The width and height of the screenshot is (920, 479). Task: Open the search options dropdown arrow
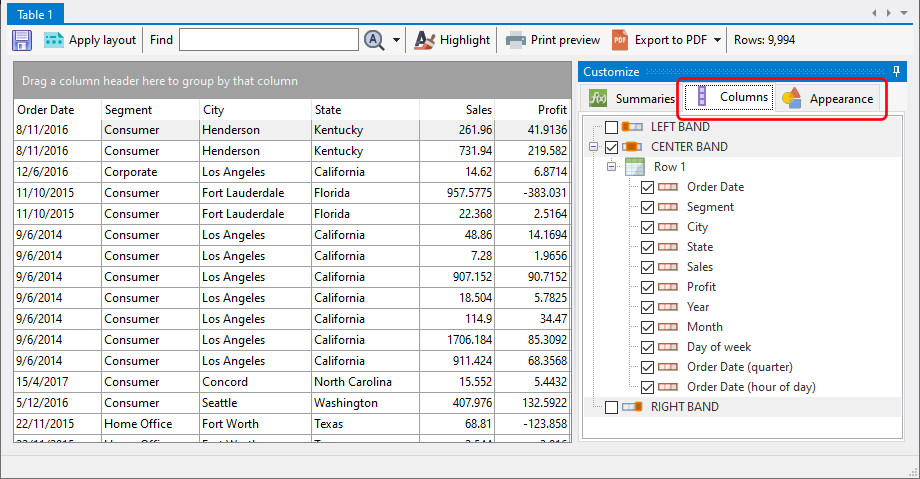396,40
